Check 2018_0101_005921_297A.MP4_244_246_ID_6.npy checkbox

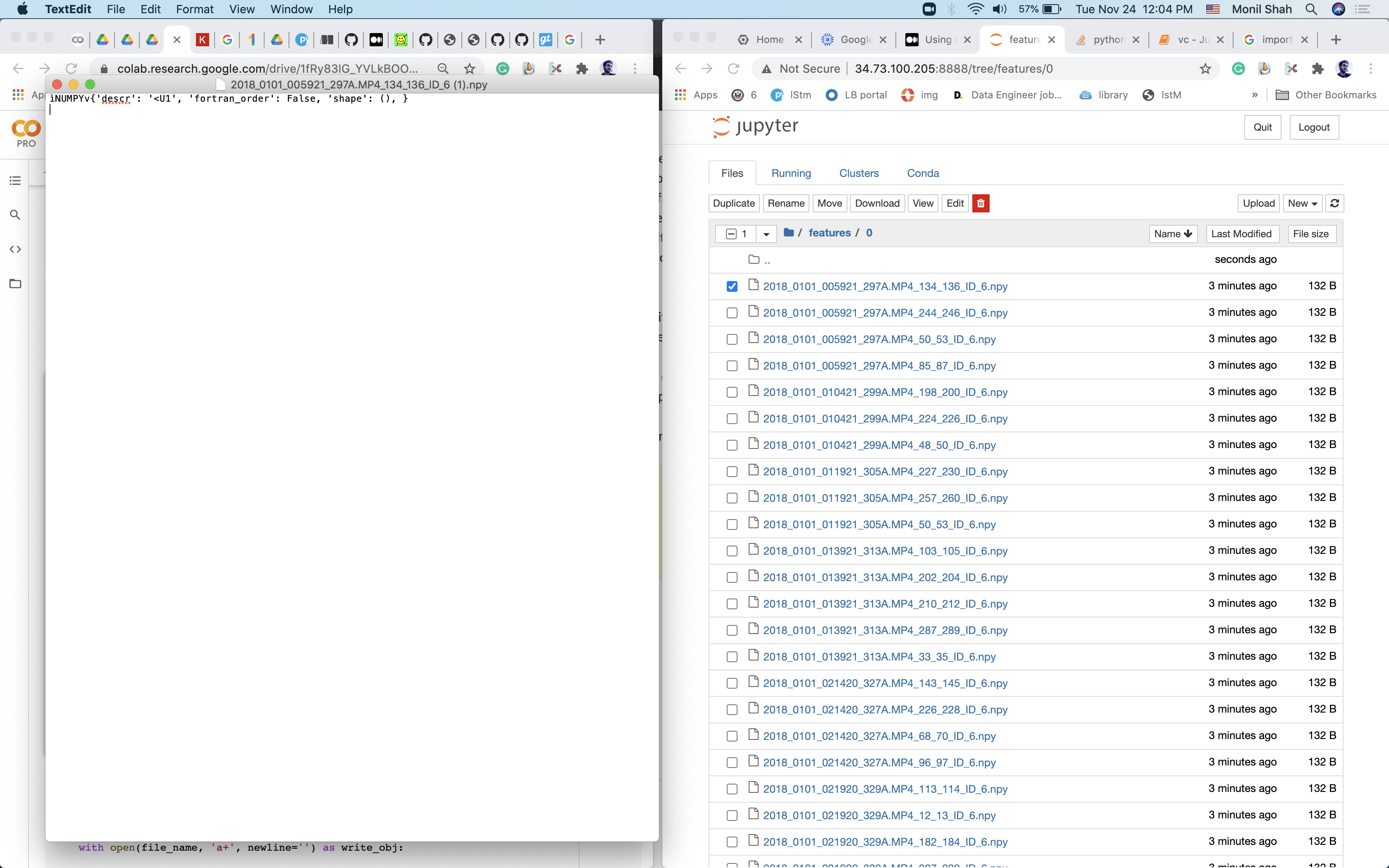(x=731, y=313)
